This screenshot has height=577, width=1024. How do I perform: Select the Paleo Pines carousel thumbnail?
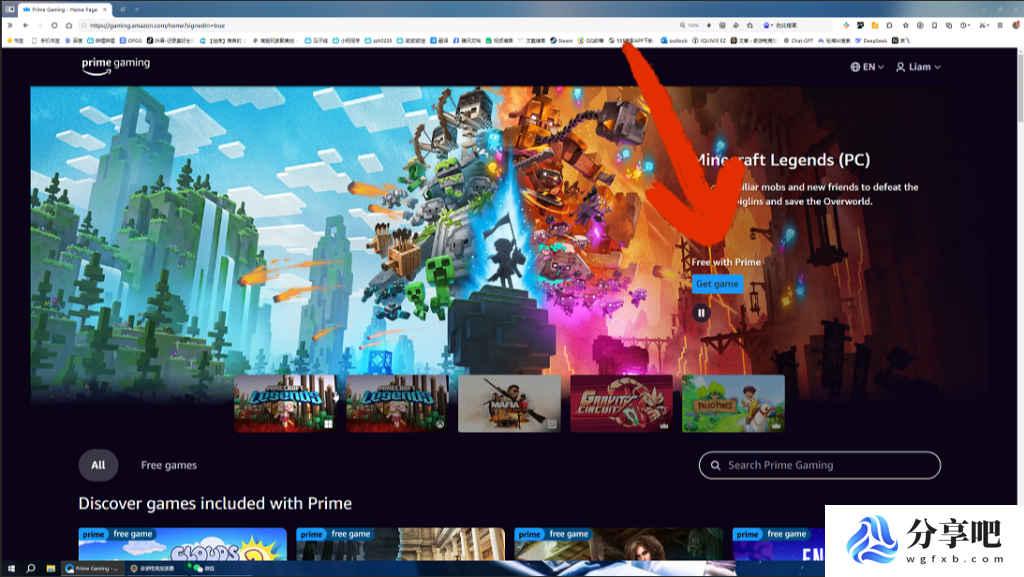(733, 403)
